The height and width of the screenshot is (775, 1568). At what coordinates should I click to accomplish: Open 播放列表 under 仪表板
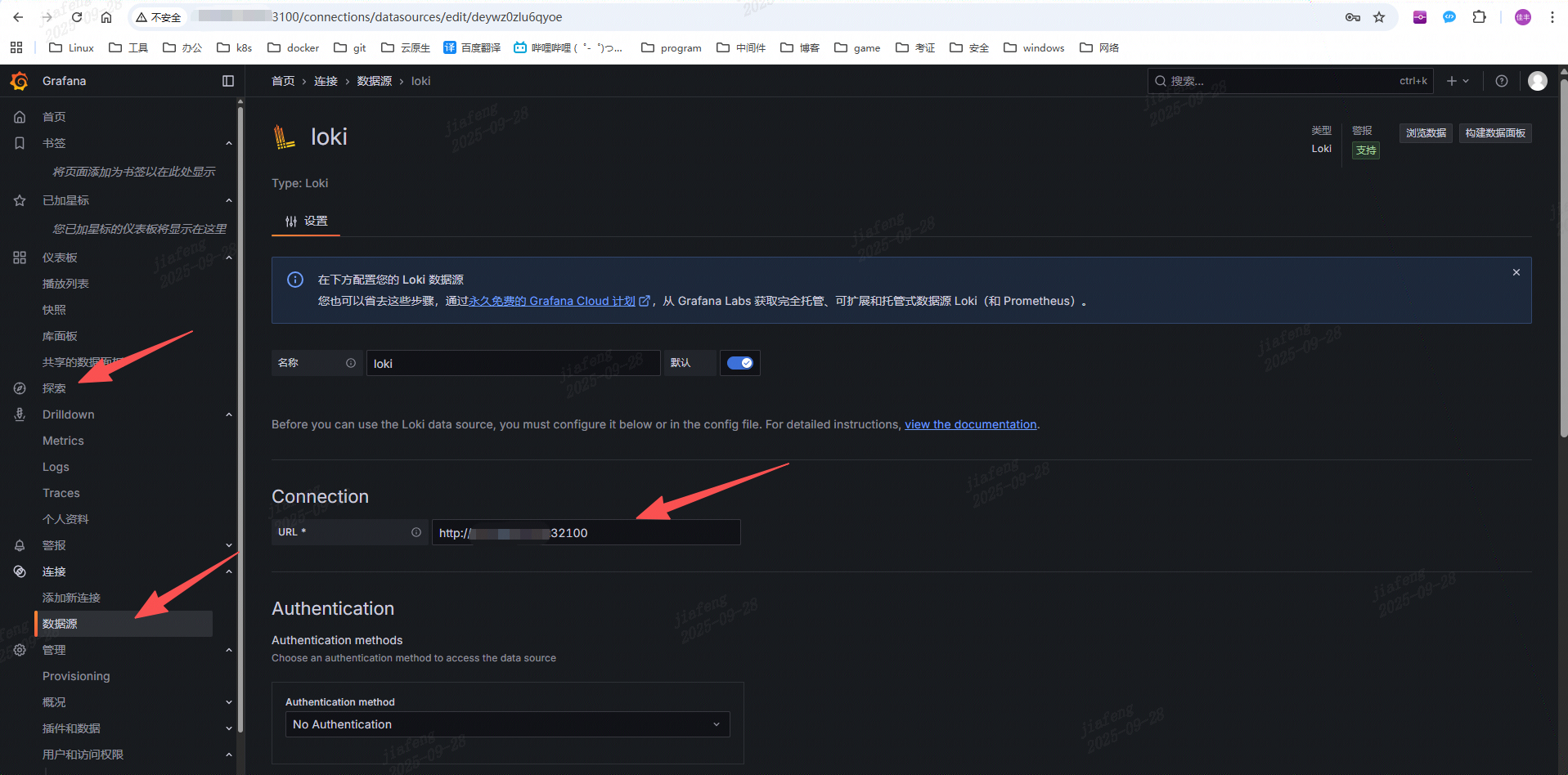pyautogui.click(x=65, y=284)
